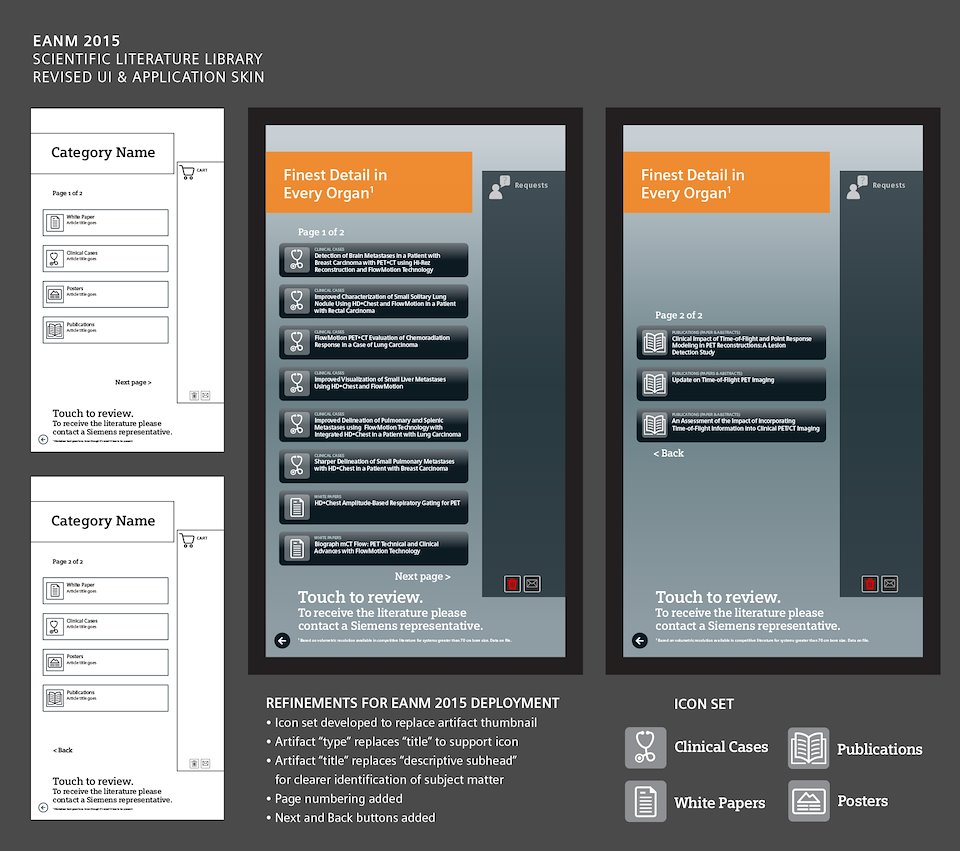Click Requests person icon on Page 2 screen
Viewport: 960px width, 851px height.
click(x=857, y=187)
